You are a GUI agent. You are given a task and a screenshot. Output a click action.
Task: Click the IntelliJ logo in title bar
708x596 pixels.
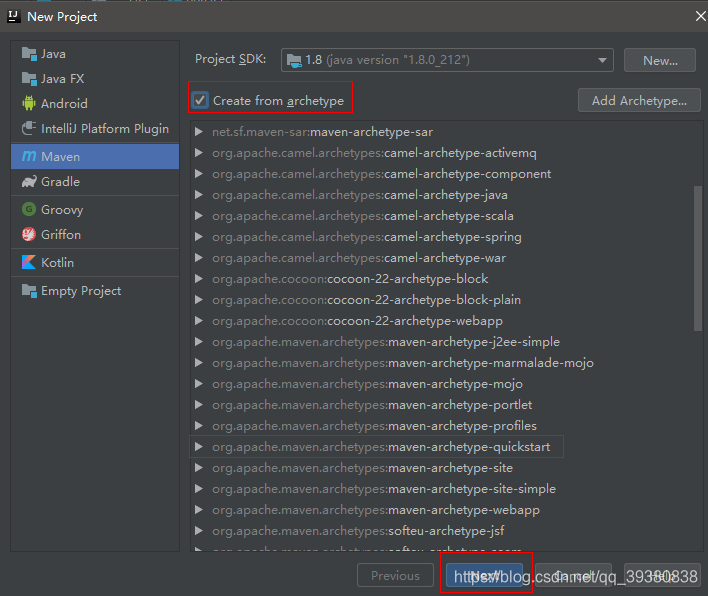click(x=14, y=16)
